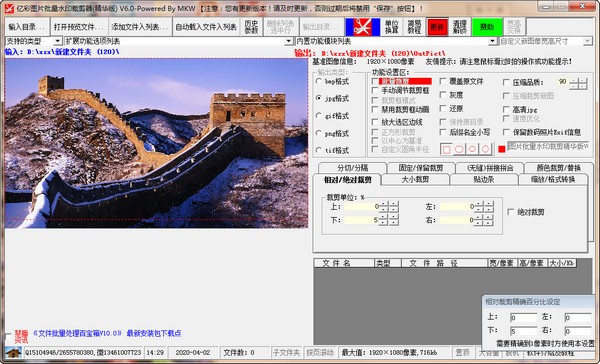The height and width of the screenshot is (364, 600).
Task: Click stepper next to 右 crop field
Action: pyautogui.click(x=484, y=220)
